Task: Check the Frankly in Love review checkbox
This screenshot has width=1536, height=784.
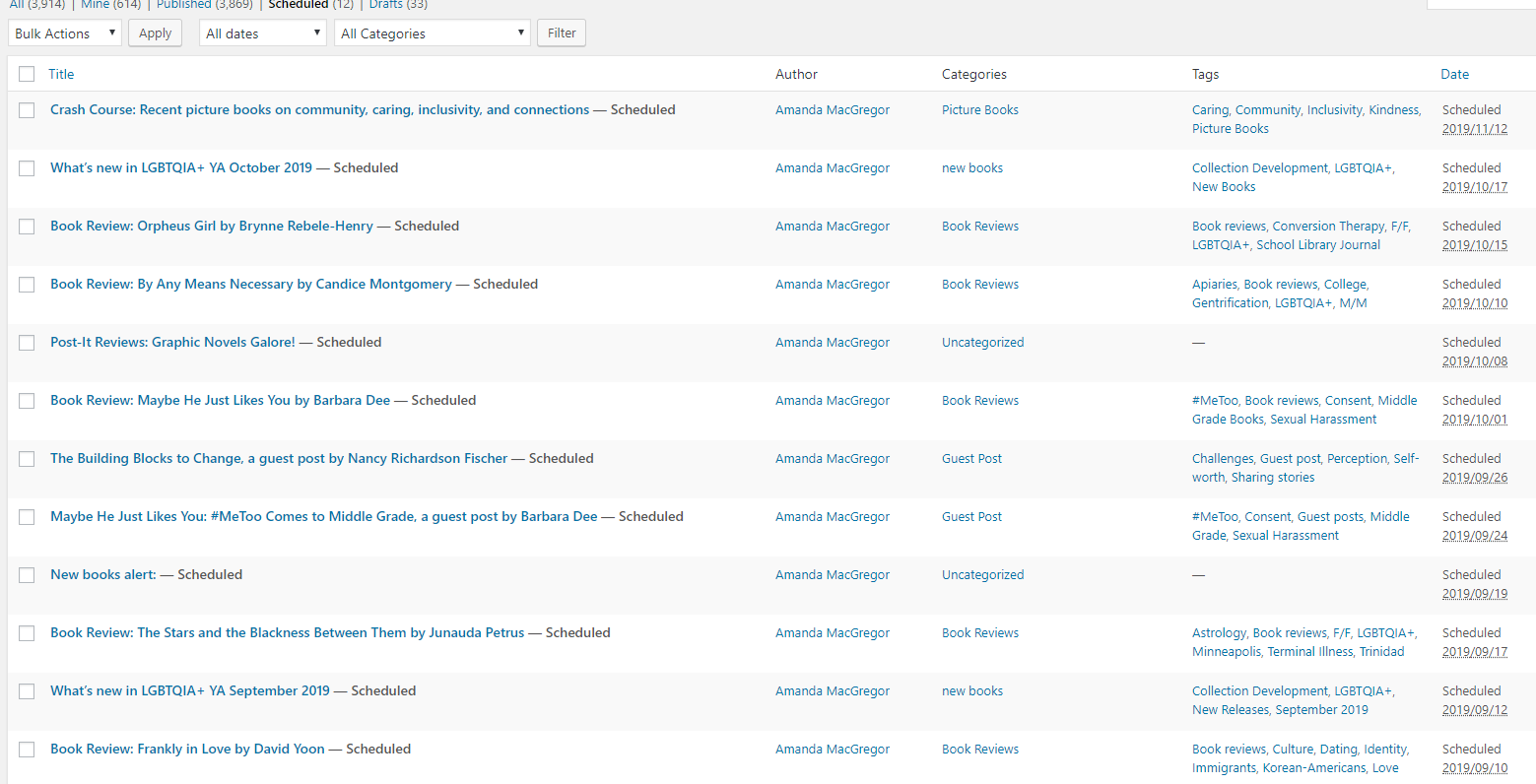Action: [x=27, y=750]
